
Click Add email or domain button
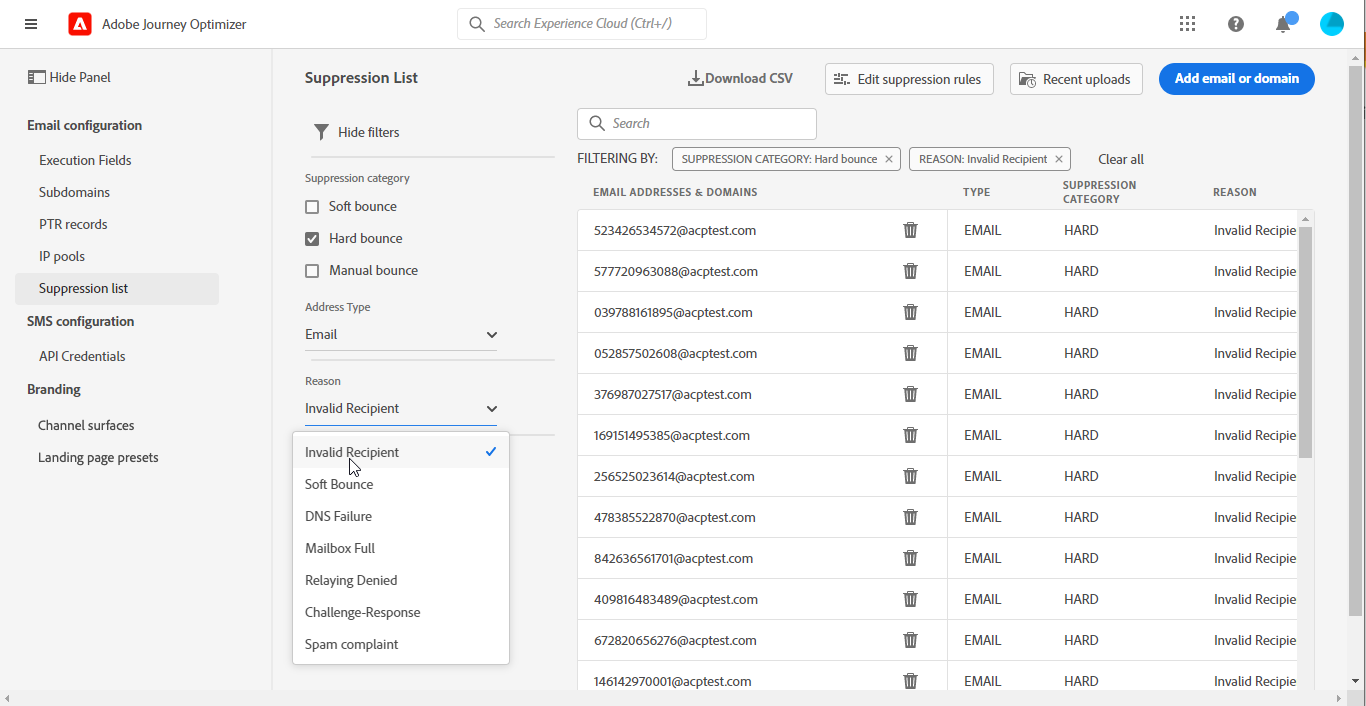click(x=1236, y=79)
